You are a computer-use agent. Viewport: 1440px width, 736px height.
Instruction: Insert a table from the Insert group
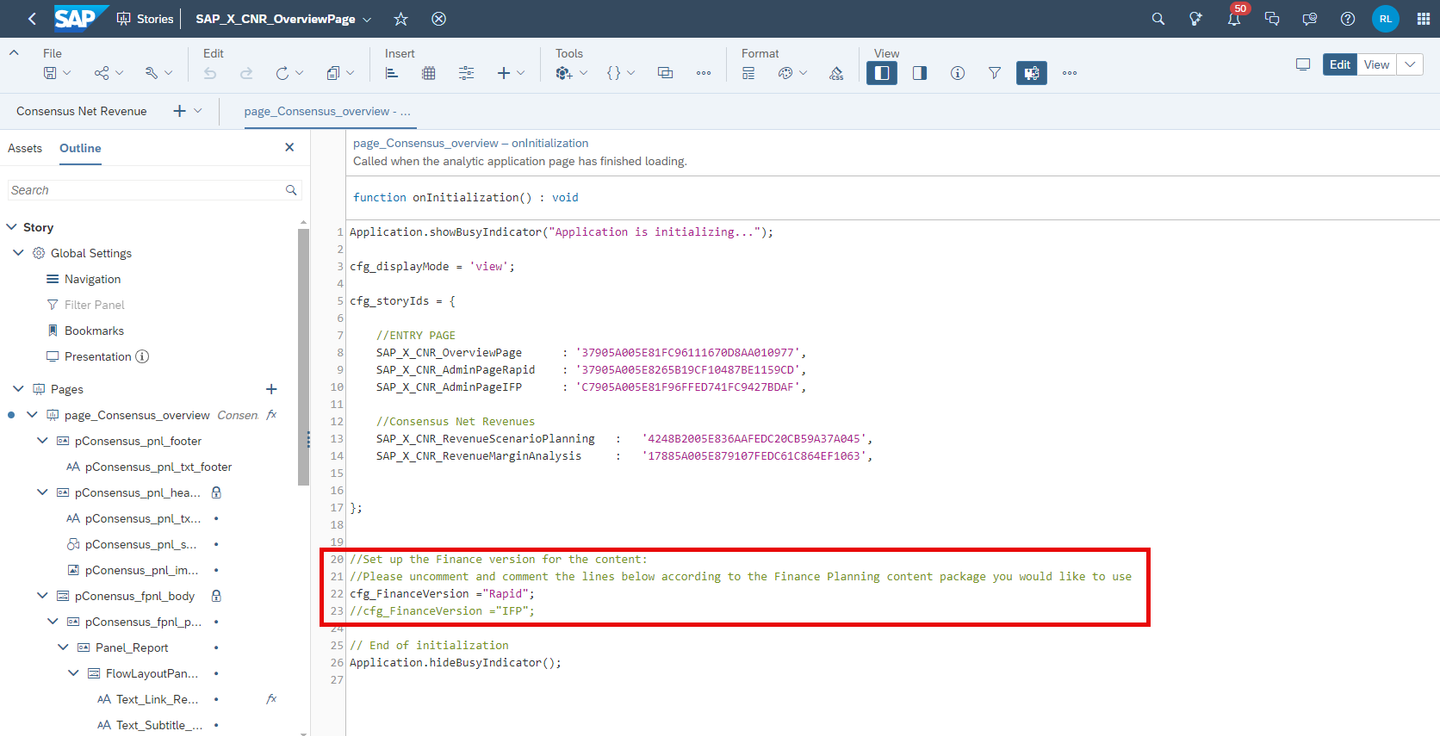click(429, 73)
